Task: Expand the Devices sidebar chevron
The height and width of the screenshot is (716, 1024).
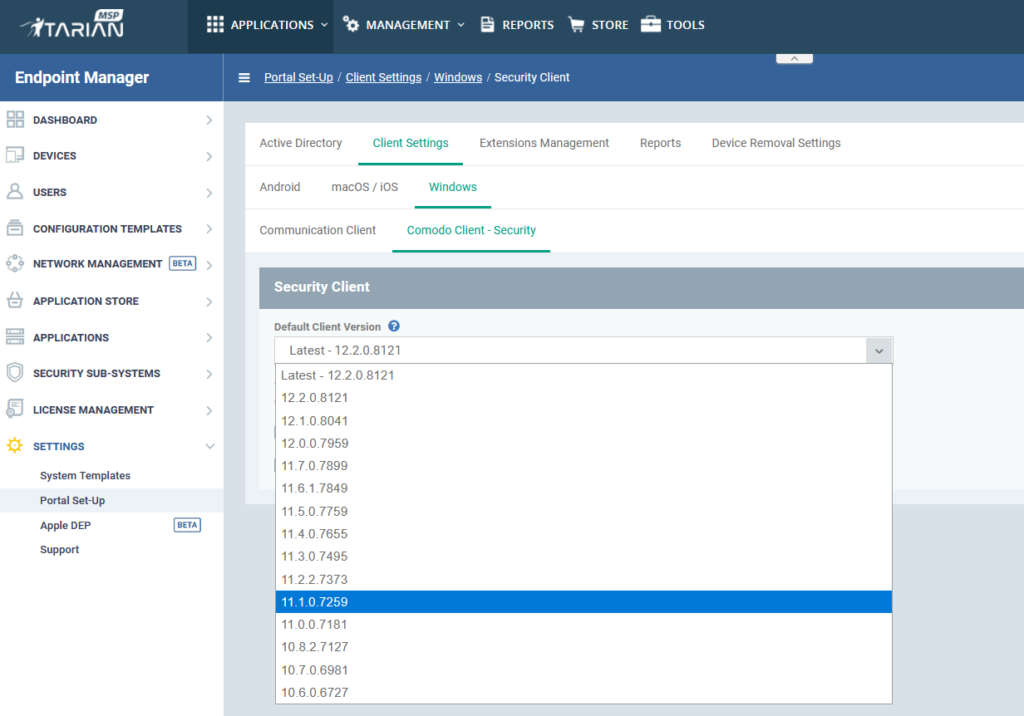Action: click(209, 156)
